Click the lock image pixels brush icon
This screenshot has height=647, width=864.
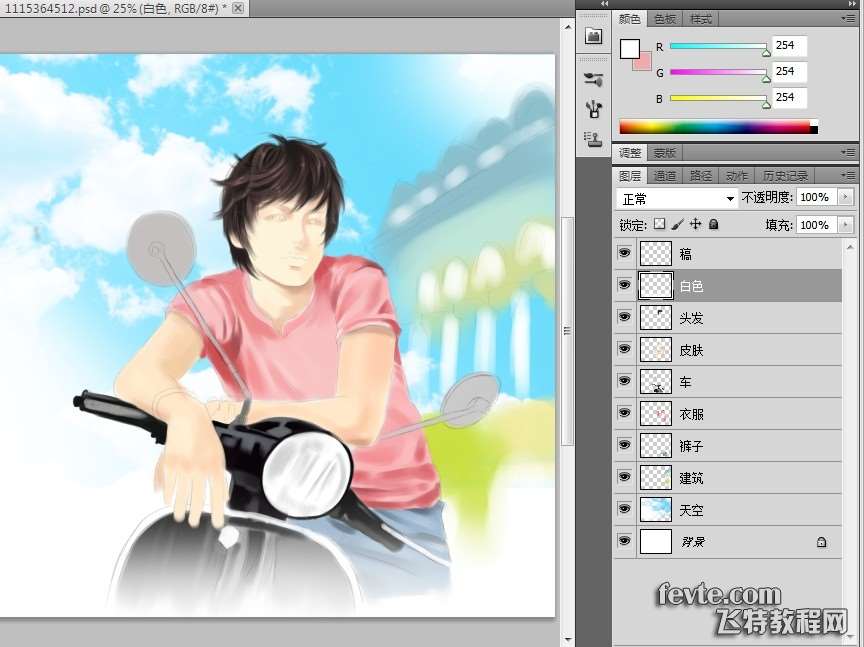677,225
